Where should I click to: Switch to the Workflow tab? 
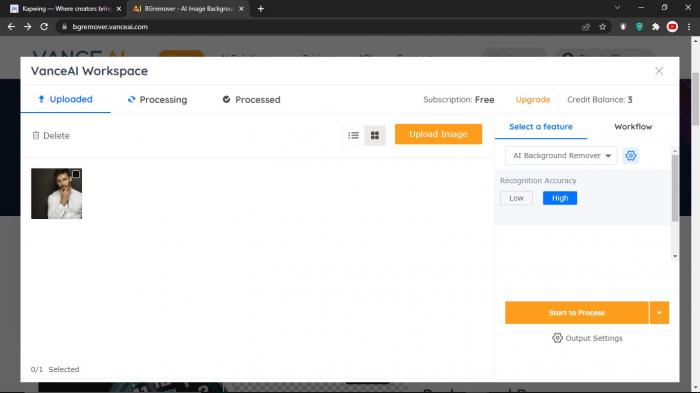[633, 127]
